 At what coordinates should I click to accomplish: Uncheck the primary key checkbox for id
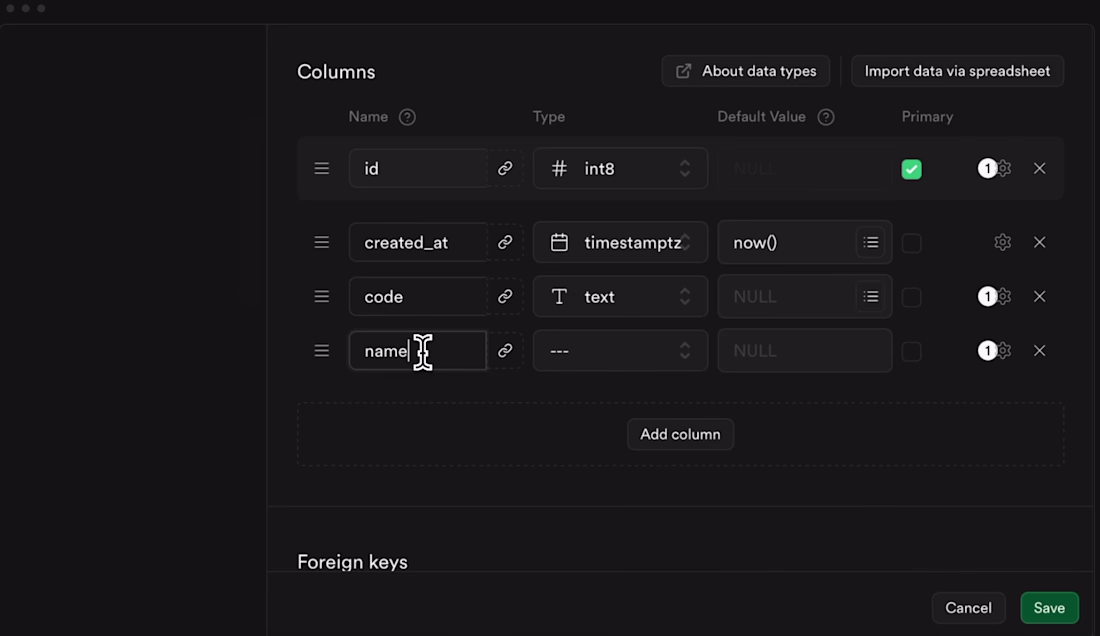pos(911,170)
